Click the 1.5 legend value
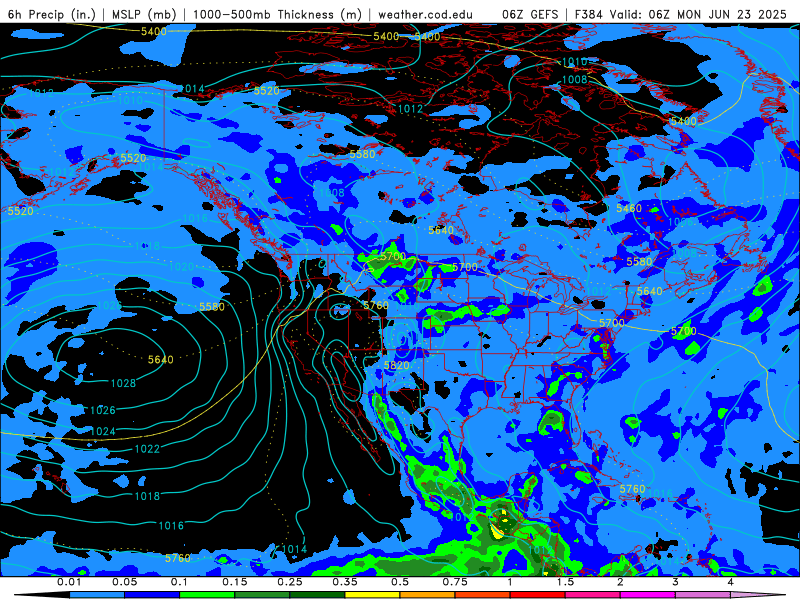 tap(565, 582)
